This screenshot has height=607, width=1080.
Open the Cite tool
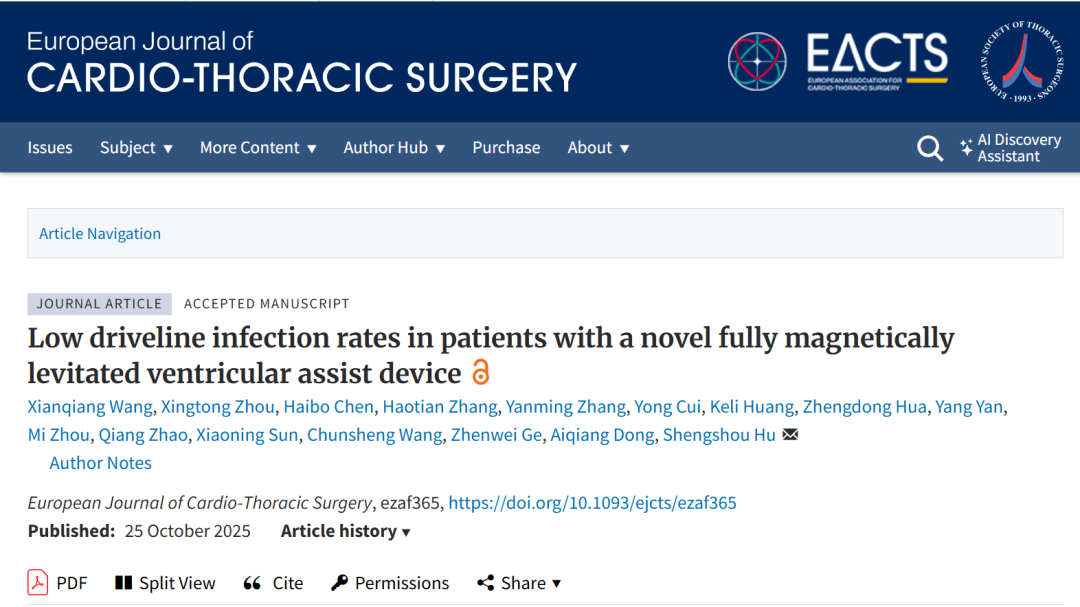coord(273,583)
